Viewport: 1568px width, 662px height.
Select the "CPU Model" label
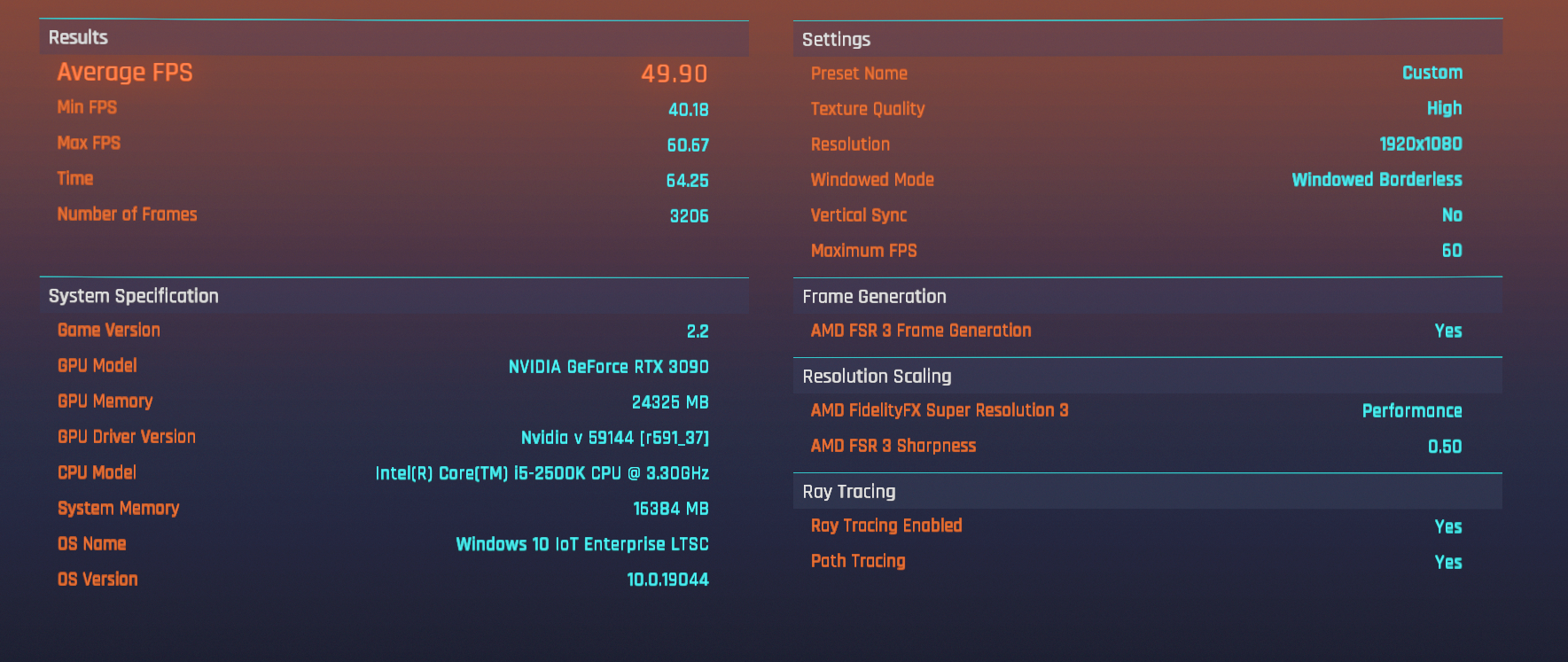(x=98, y=472)
